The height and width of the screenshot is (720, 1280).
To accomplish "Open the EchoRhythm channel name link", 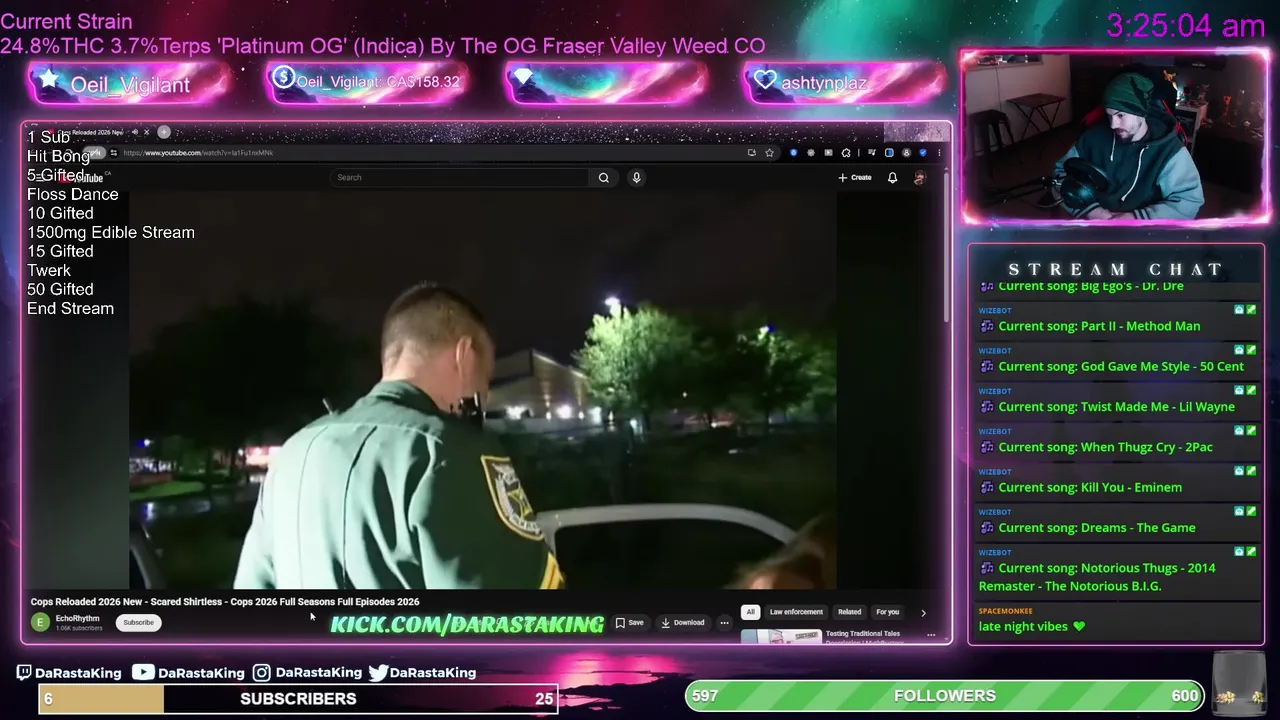I will coord(77,619).
